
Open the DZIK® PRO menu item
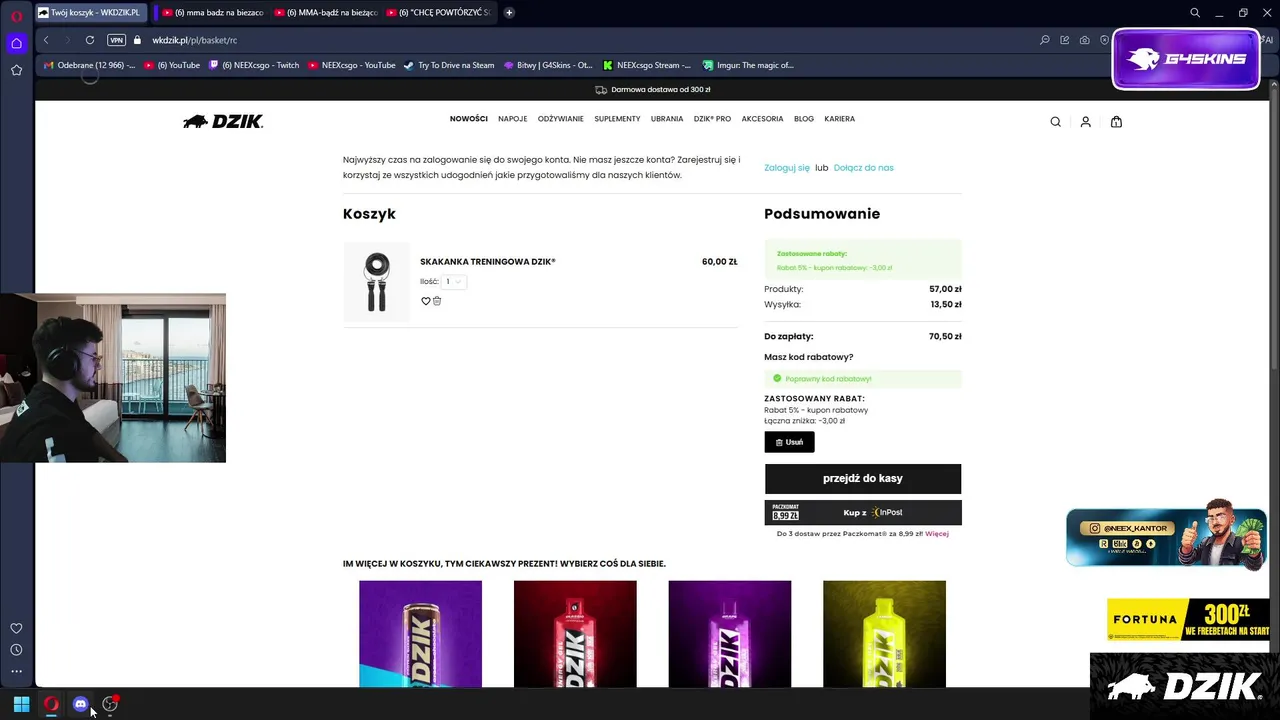tap(712, 119)
